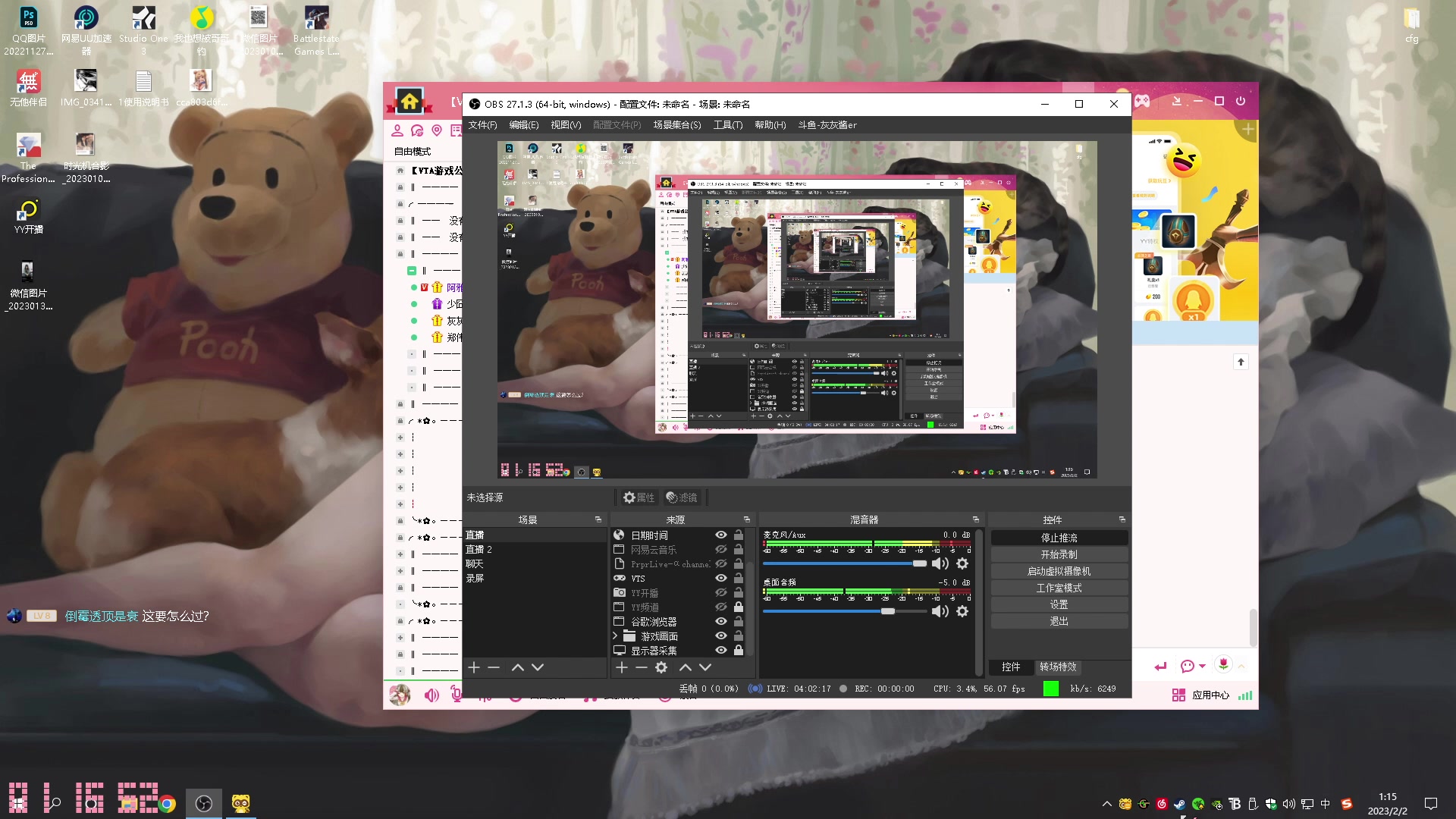Click YY plus icon on yellow banner
Screen dimensions: 1456x819
click(1247, 130)
